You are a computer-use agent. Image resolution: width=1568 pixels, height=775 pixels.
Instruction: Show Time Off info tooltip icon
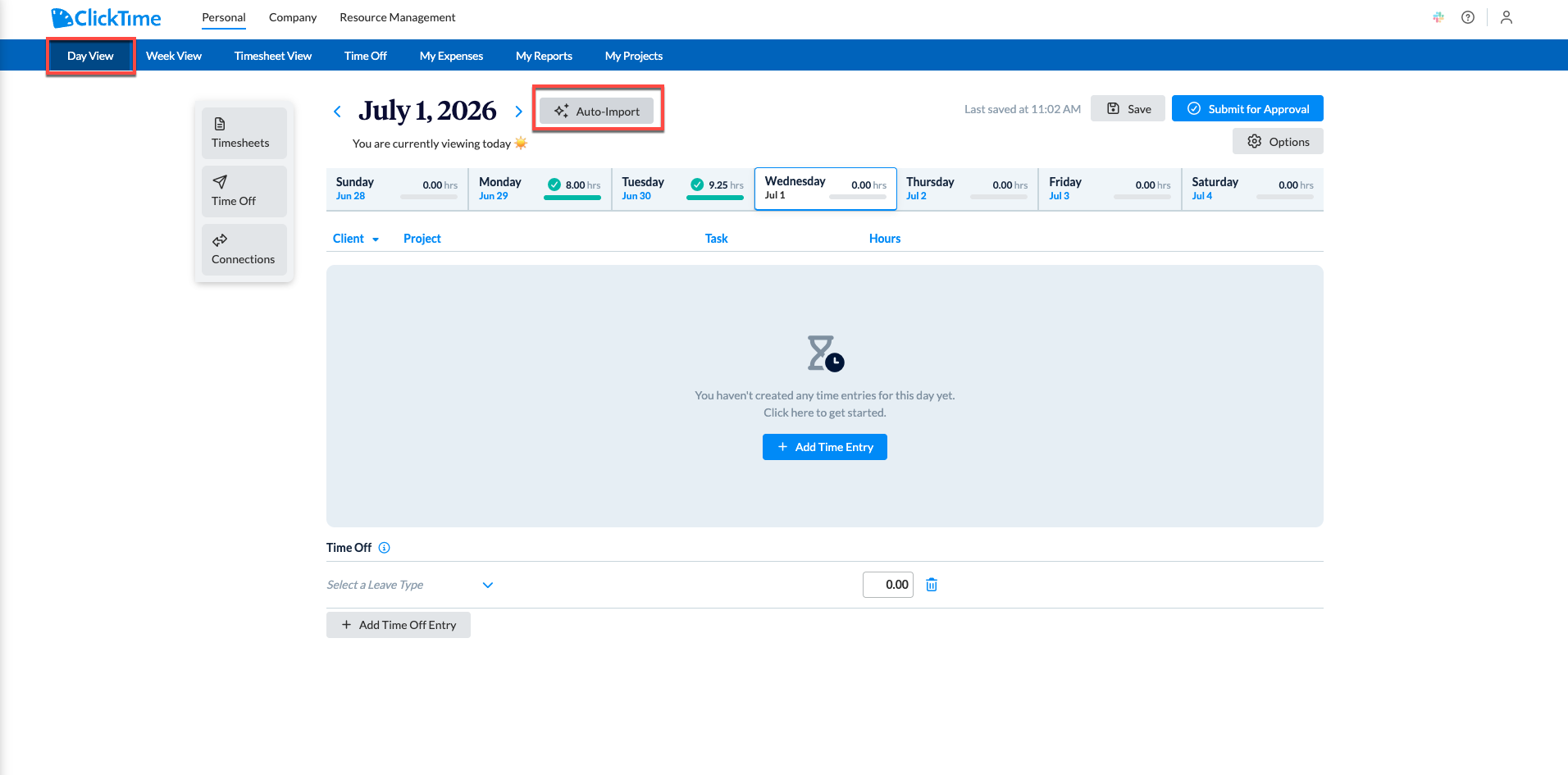click(384, 548)
